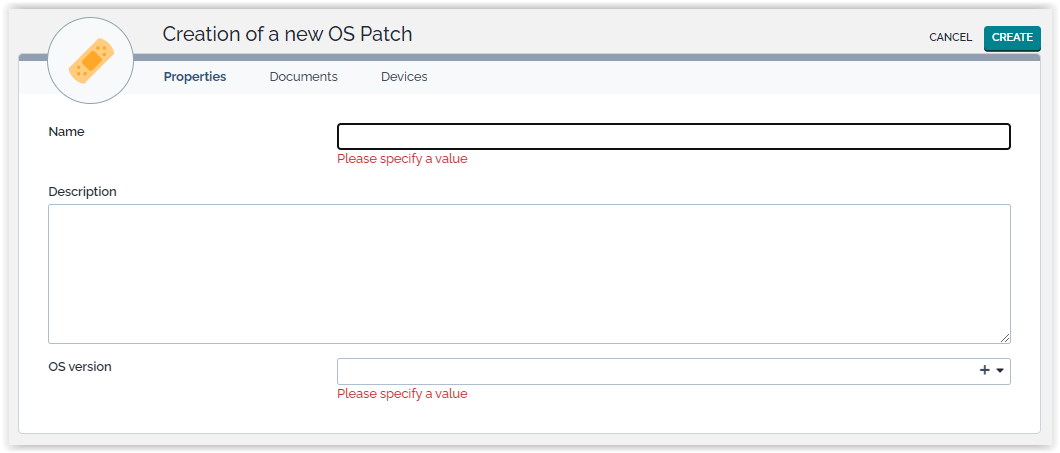This screenshot has width=1060, height=453.
Task: Switch to the Properties tab
Action: (195, 77)
